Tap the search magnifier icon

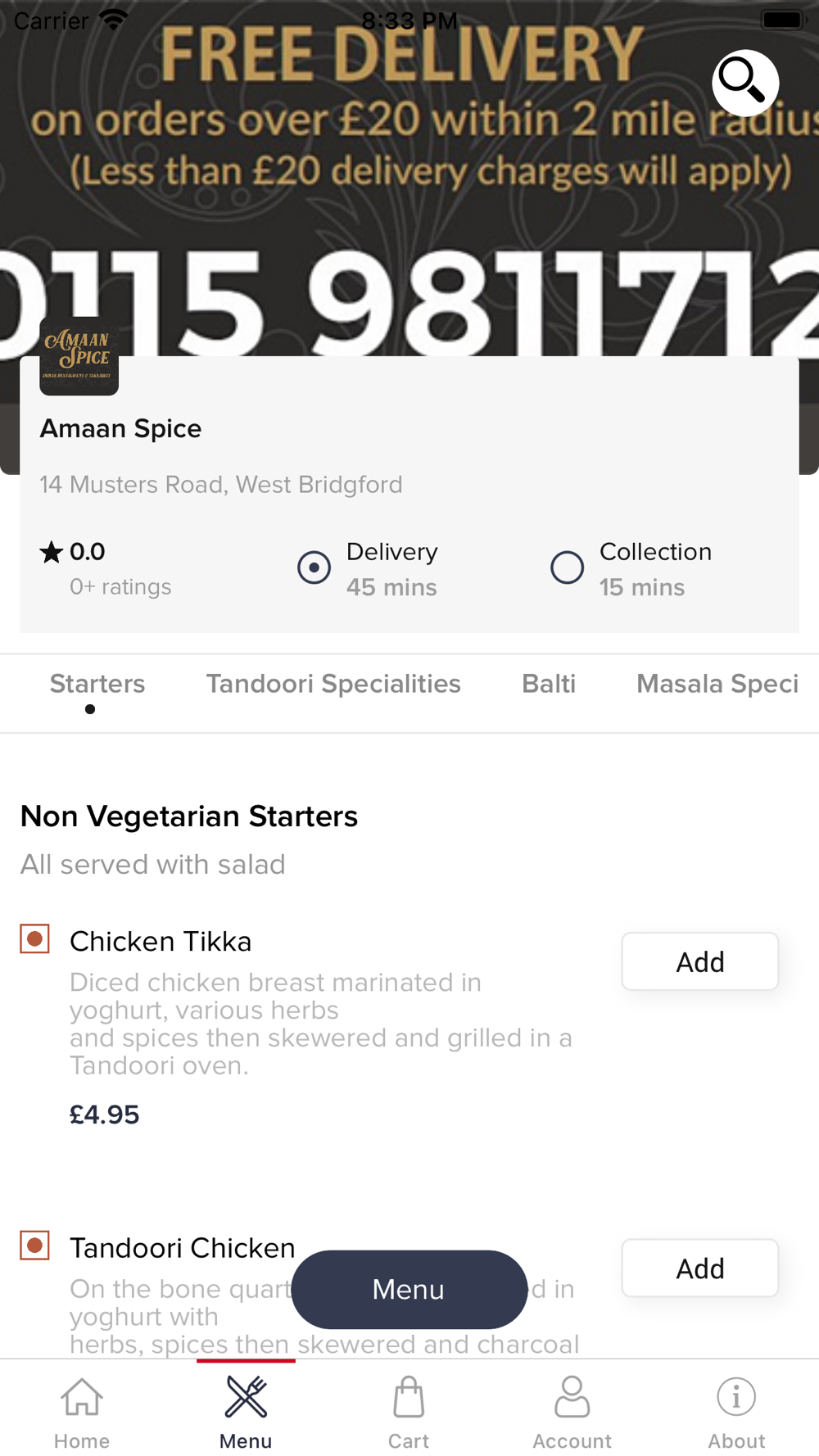coord(744,83)
